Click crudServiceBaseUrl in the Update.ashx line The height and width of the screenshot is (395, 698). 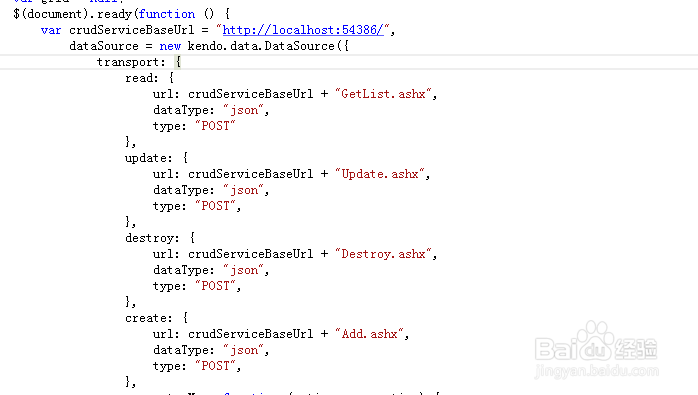pos(251,174)
